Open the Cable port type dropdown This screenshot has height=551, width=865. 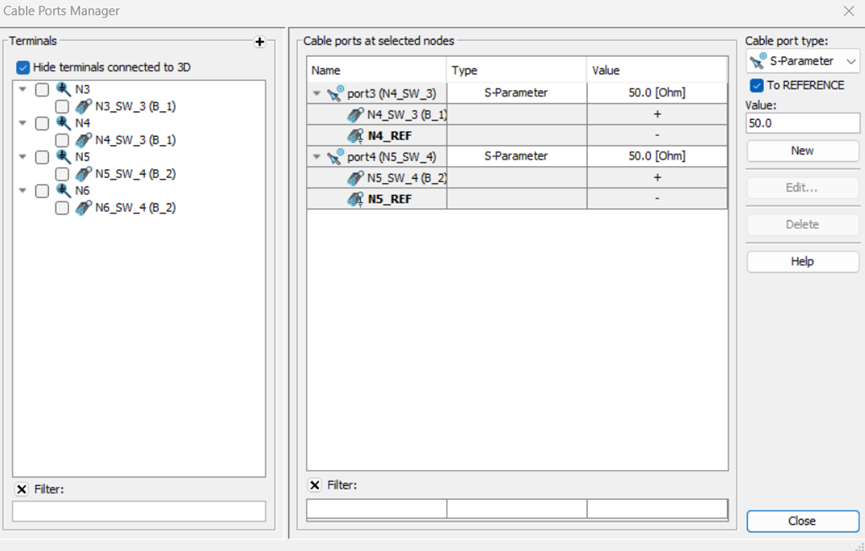point(802,62)
